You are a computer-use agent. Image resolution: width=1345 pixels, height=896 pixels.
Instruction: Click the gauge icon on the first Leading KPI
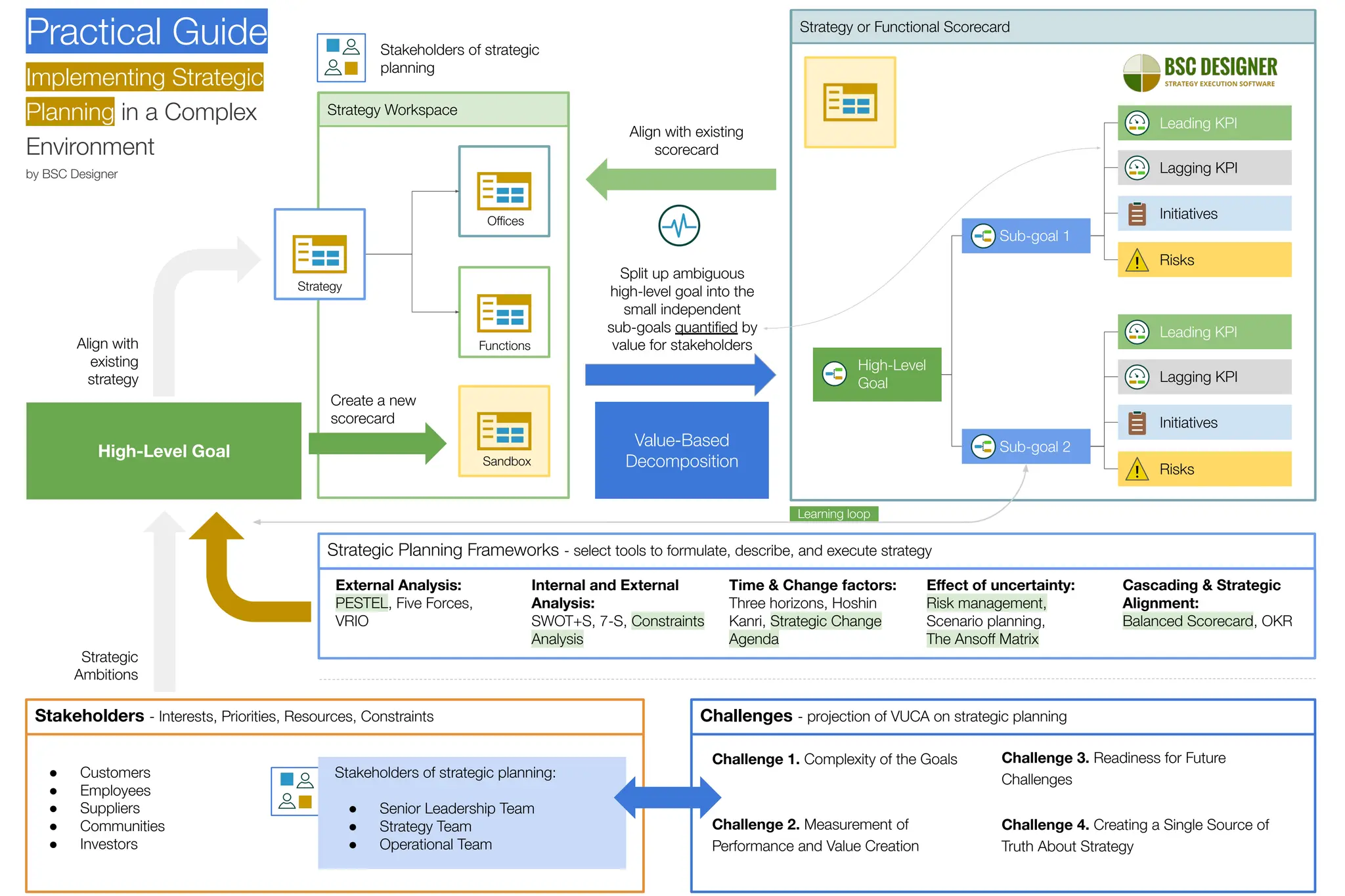pyautogui.click(x=1137, y=123)
